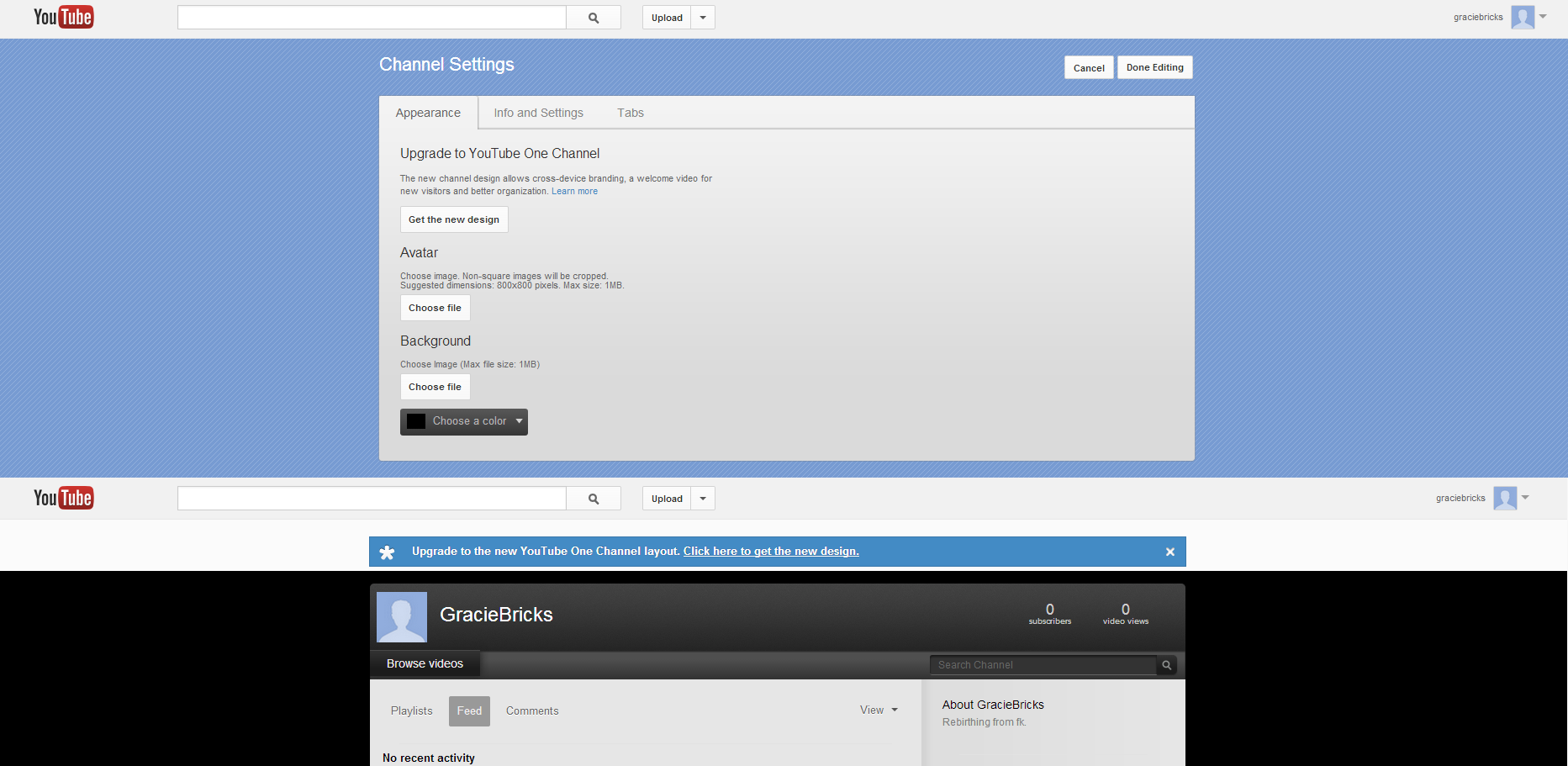Focus the lower header search field
1568x766 pixels.
[x=372, y=499]
